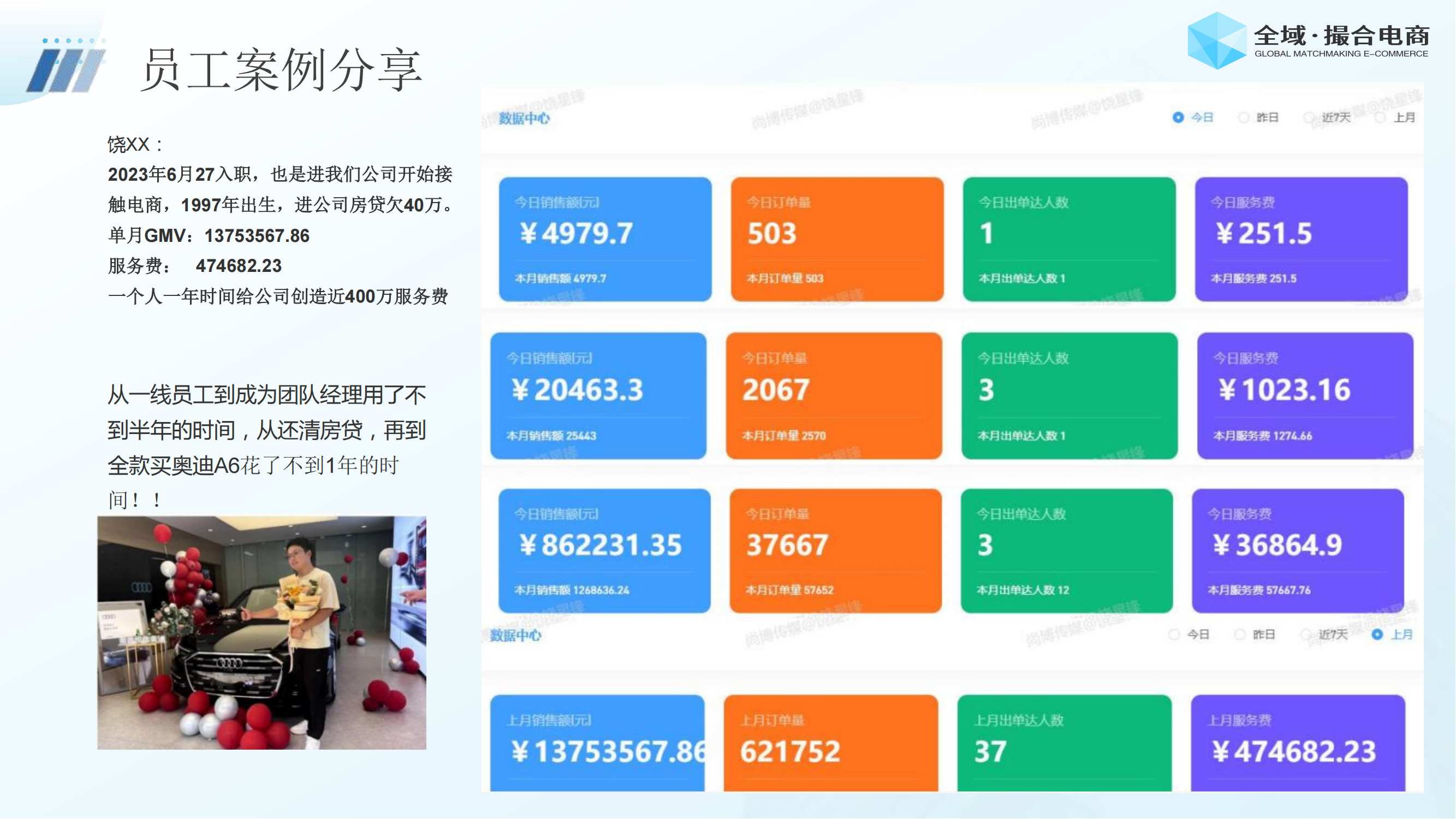The width and height of the screenshot is (1456, 819).
Task: Click the blue cube company logo
Action: pos(1216,41)
